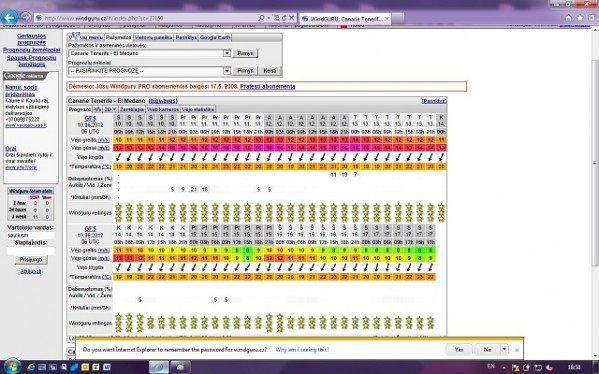Open the browser home icon
The width and height of the screenshot is (599, 374).
[568, 18]
